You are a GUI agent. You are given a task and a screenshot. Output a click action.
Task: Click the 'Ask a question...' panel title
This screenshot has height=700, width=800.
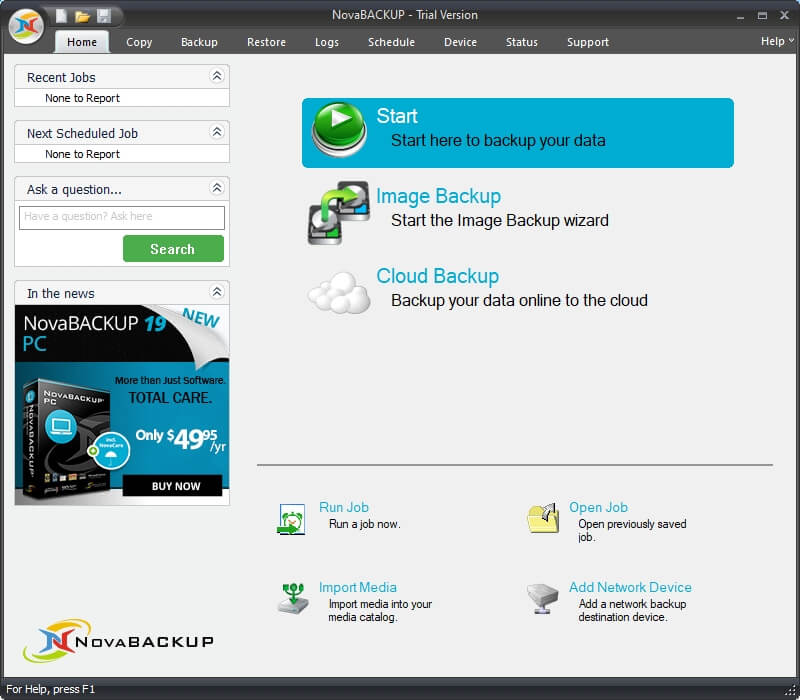point(74,190)
